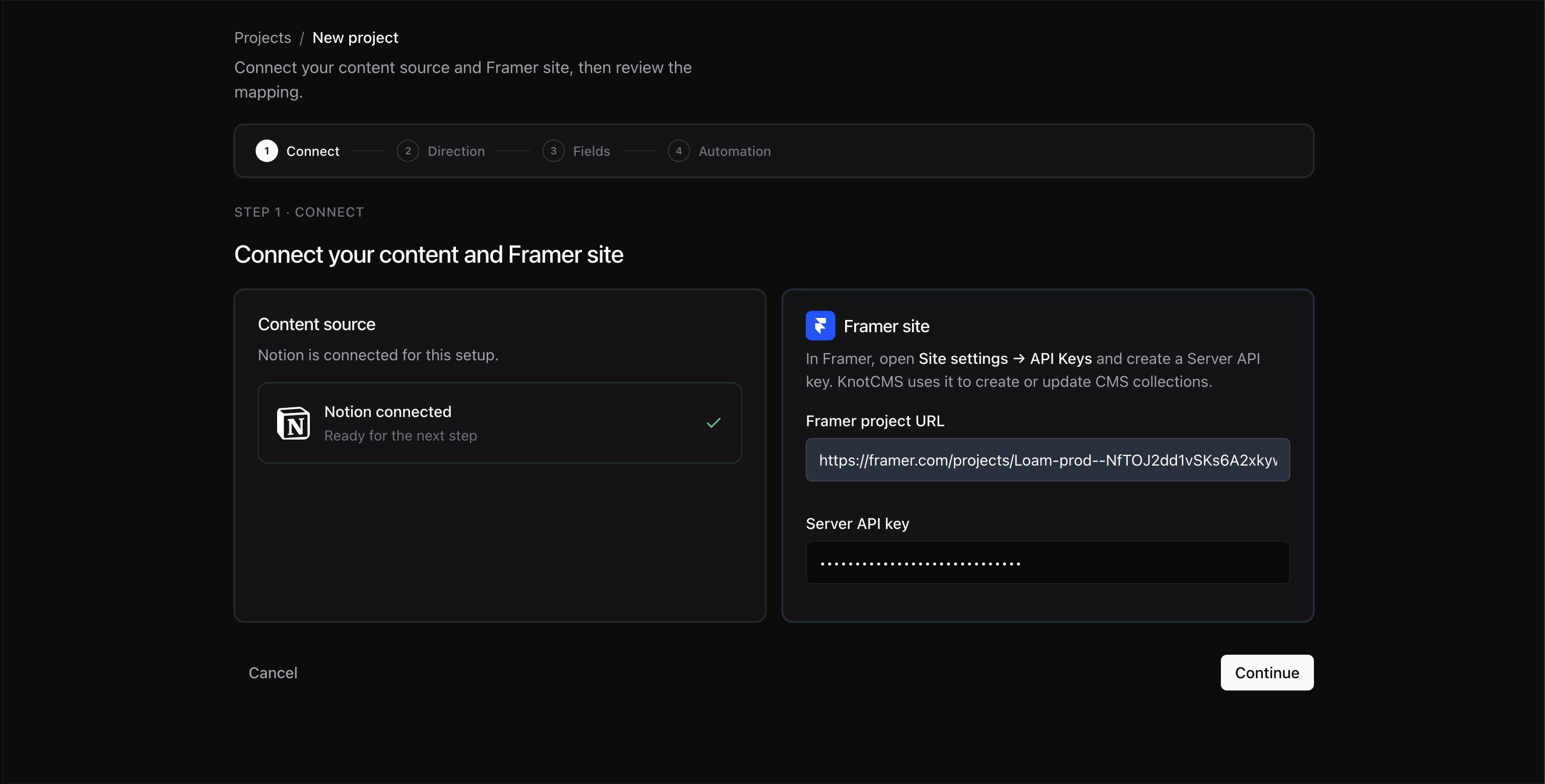Click "Site settings → API Keys" text
Image resolution: width=1545 pixels, height=784 pixels.
1005,358
